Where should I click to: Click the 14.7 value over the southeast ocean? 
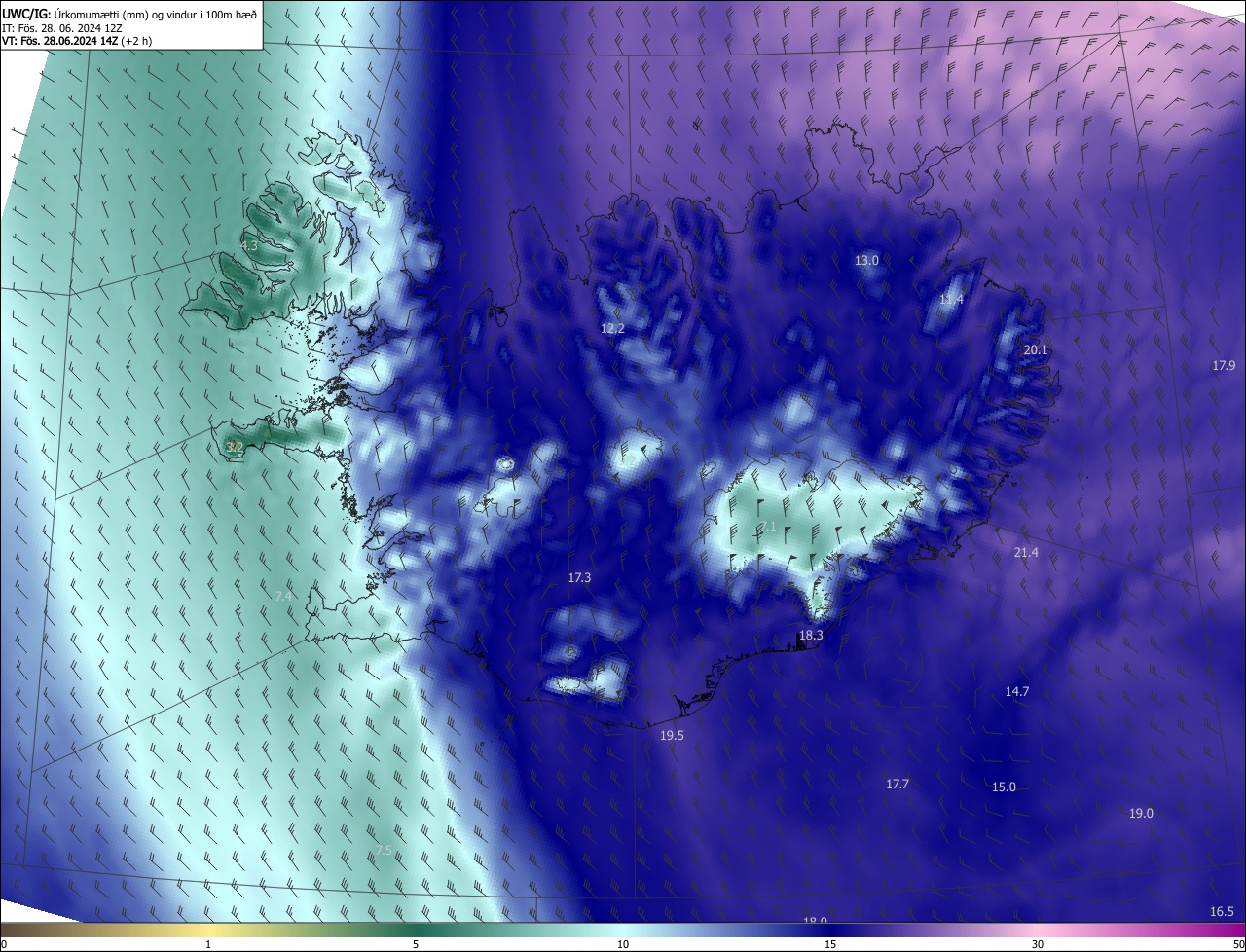(x=1016, y=691)
